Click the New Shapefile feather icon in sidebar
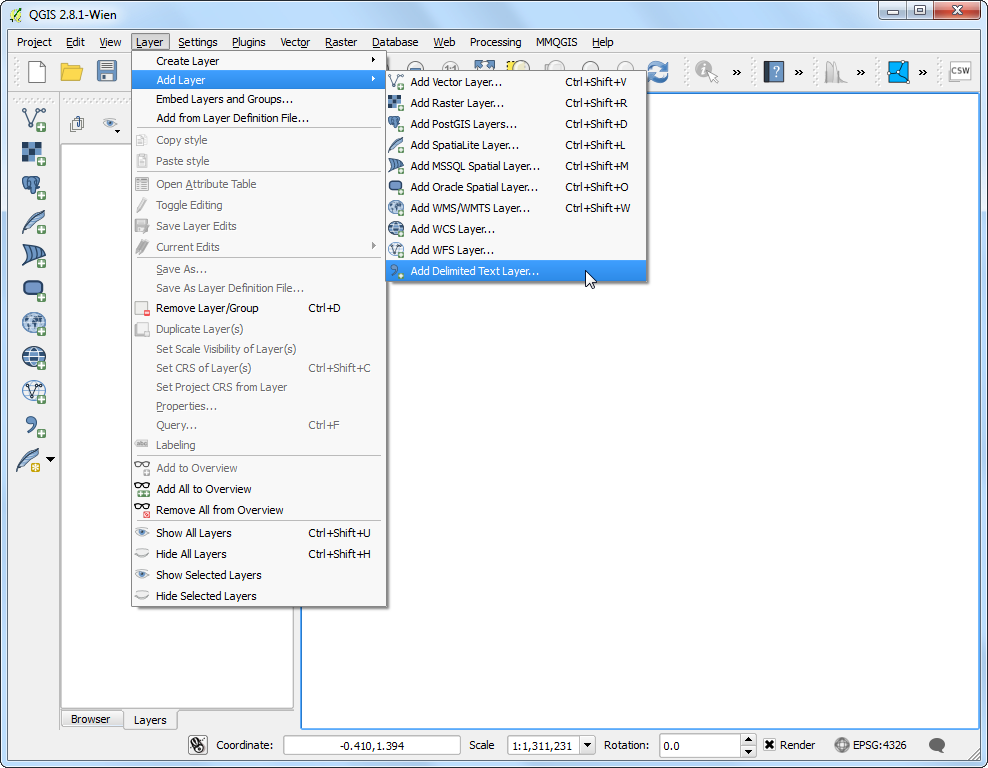 29,461
